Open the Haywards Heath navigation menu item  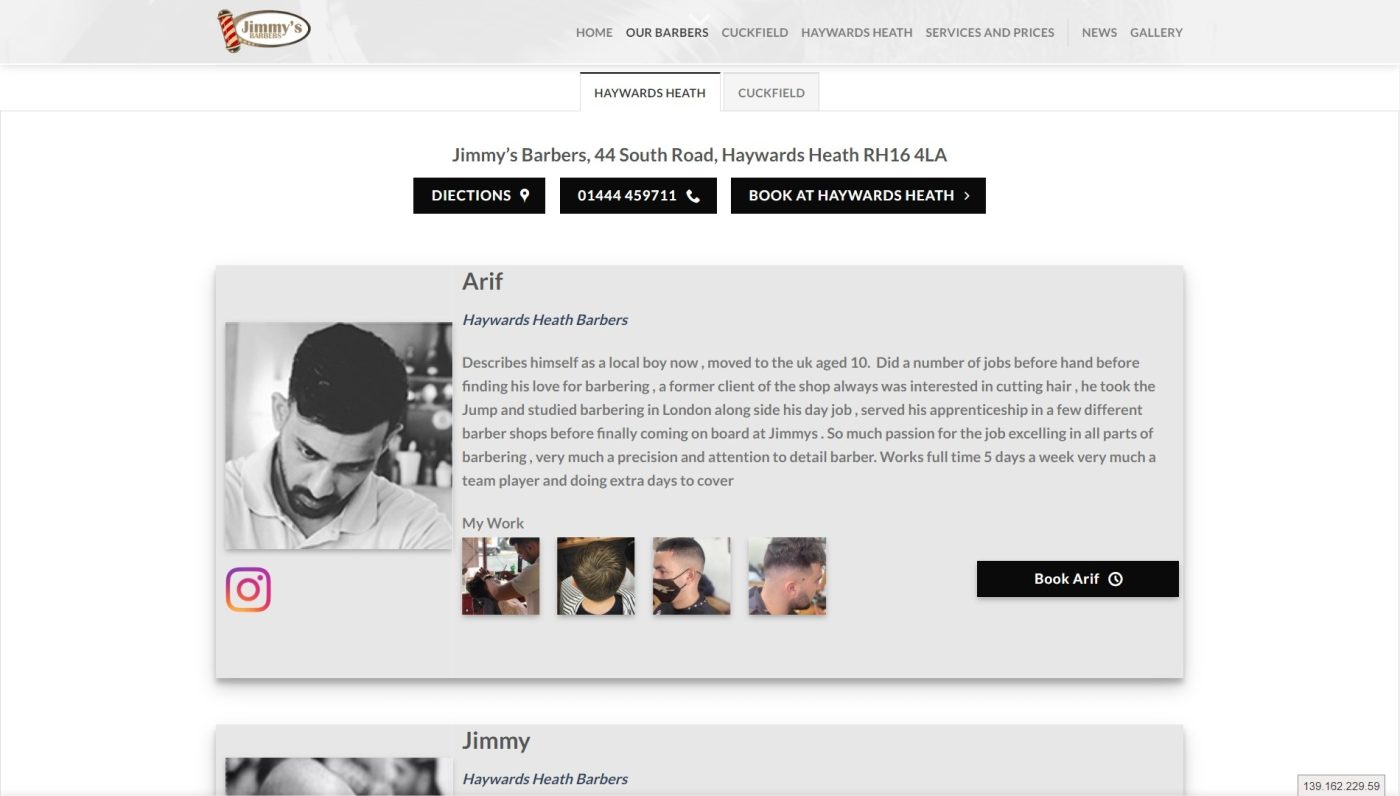pos(857,32)
